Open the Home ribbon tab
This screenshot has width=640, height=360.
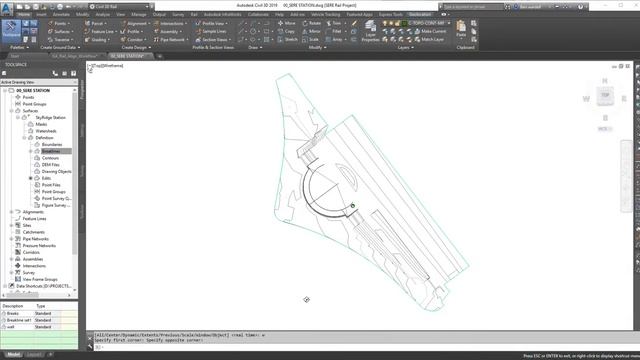coord(24,14)
